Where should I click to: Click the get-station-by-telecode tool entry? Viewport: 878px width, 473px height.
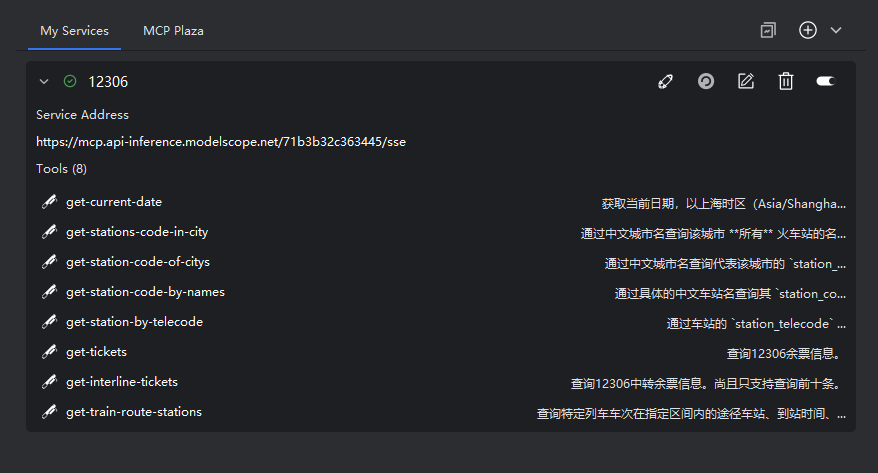[134, 322]
